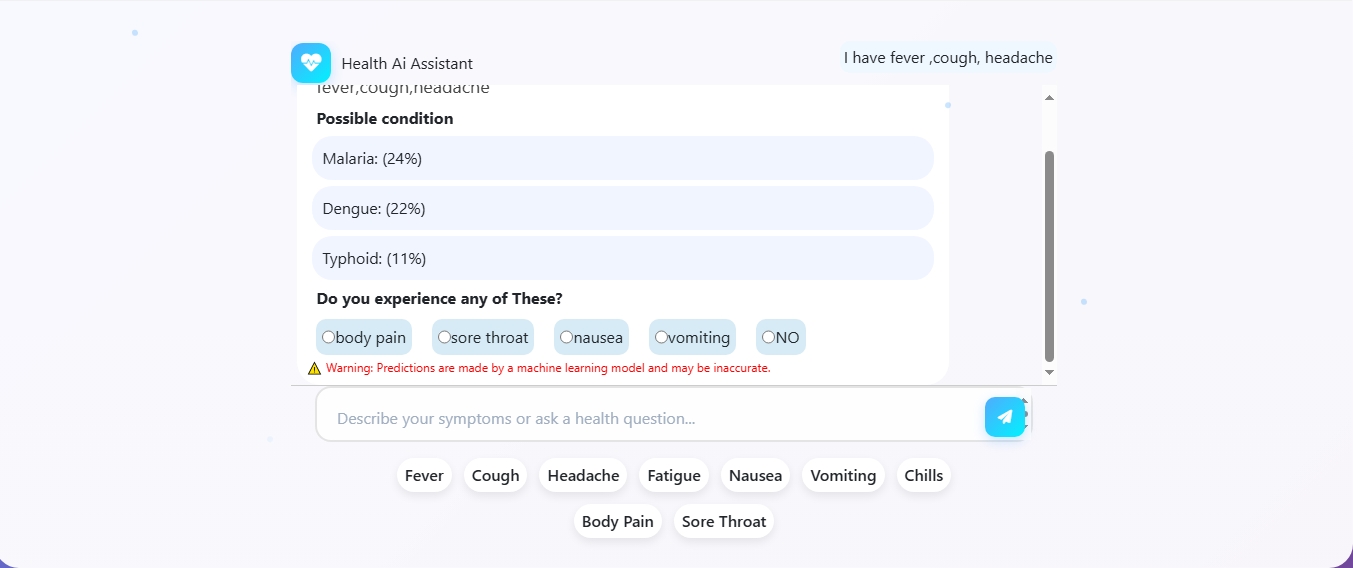Image resolution: width=1353 pixels, height=568 pixels.
Task: Pick the vomiting radio option
Action: point(661,337)
